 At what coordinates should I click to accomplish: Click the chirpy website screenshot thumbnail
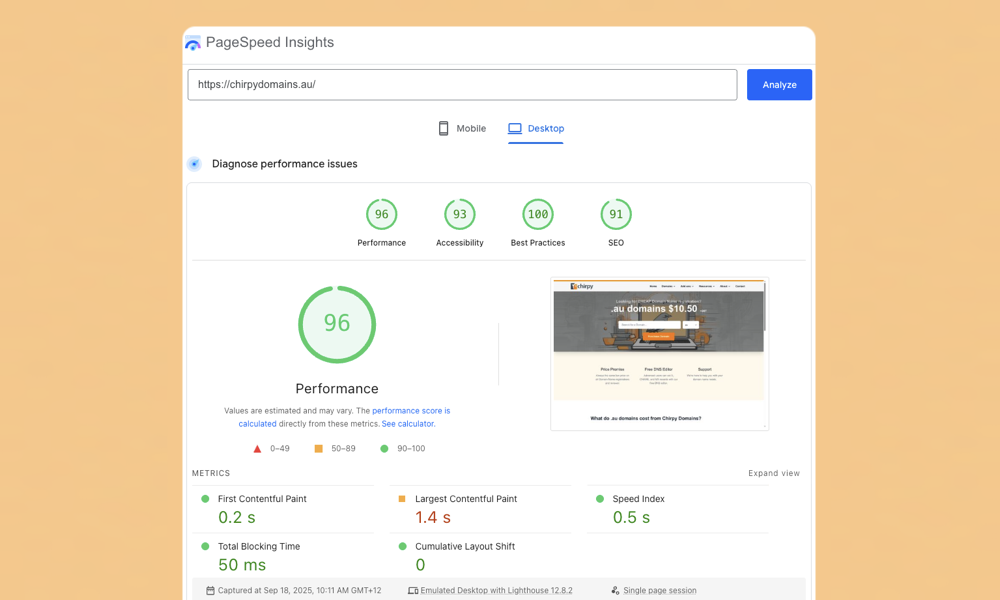pos(659,354)
